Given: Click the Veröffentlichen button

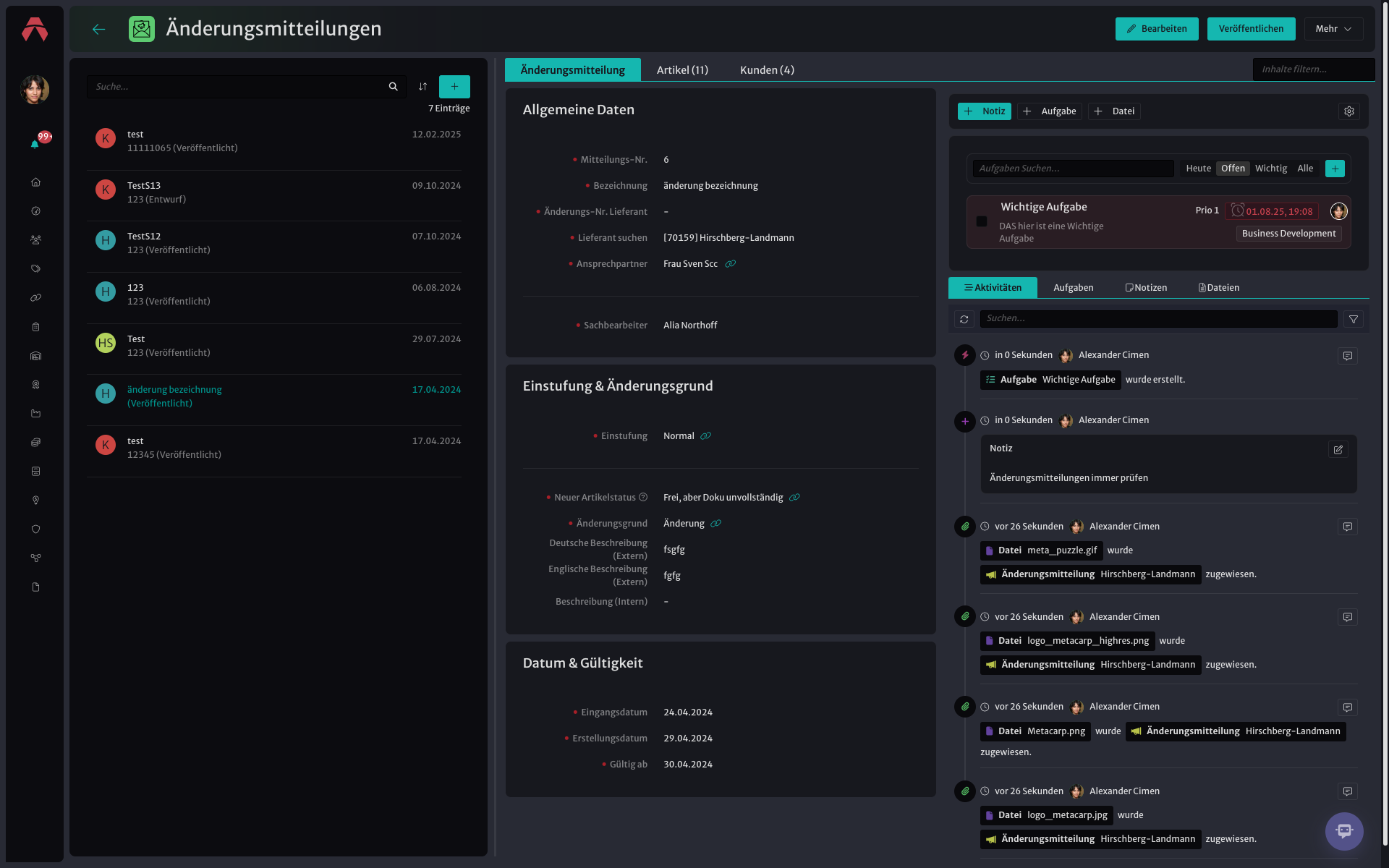Looking at the screenshot, I should tap(1251, 29).
